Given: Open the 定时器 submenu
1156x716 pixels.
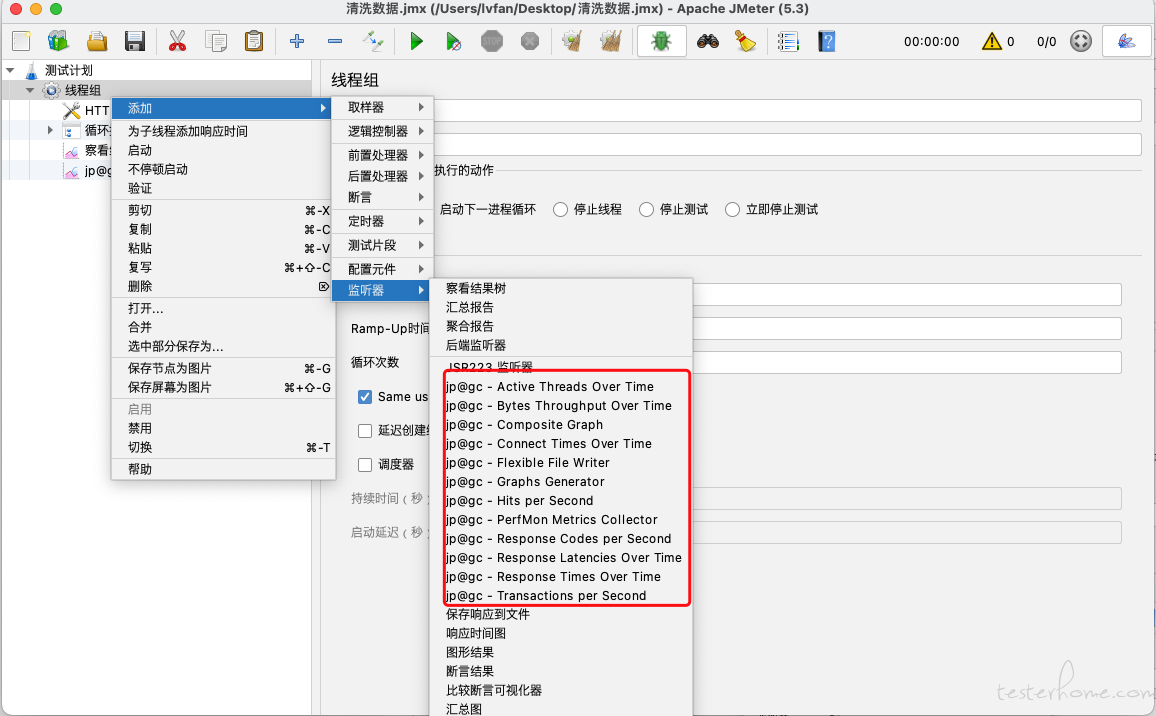Looking at the screenshot, I should click(383, 221).
